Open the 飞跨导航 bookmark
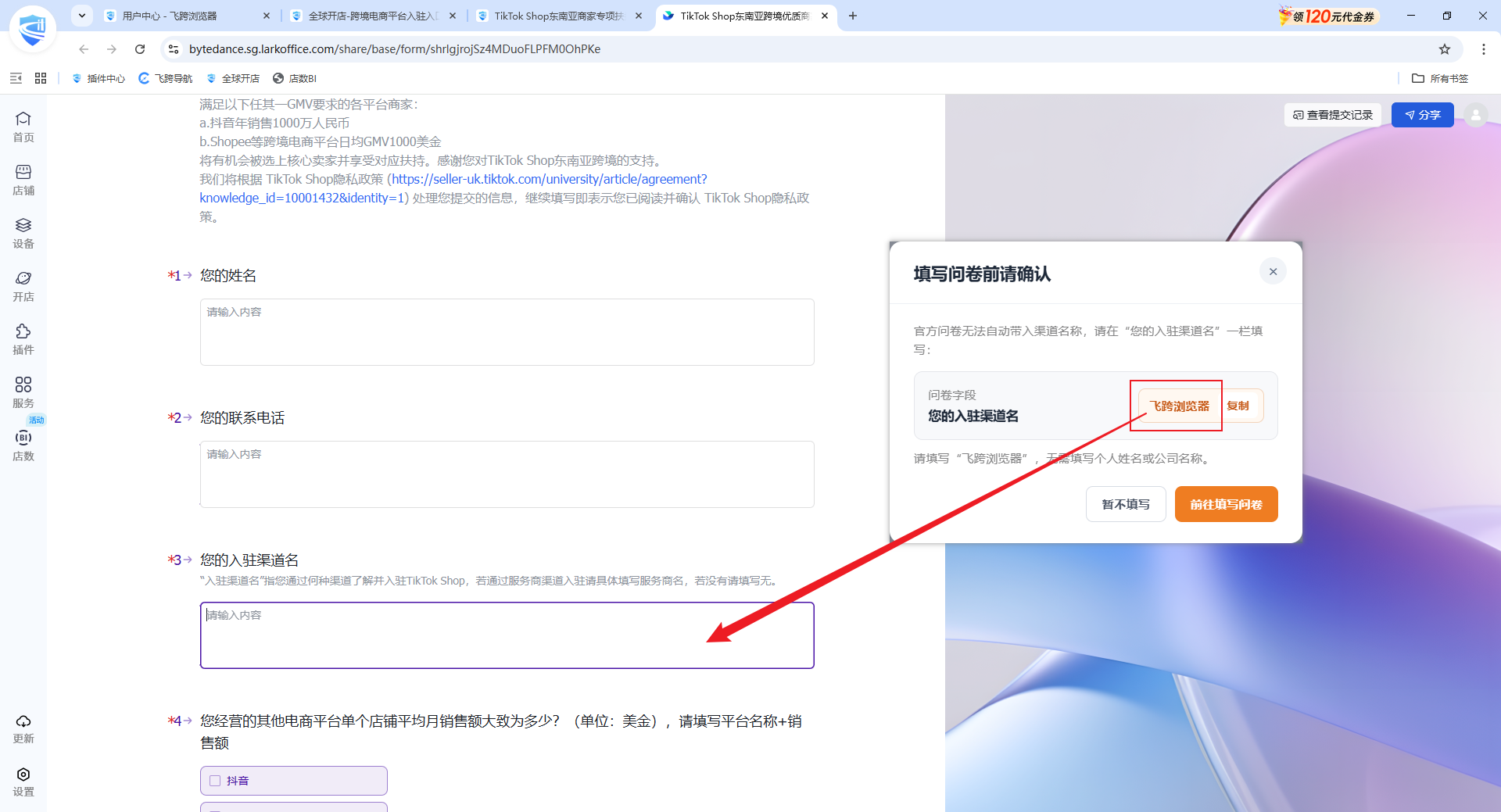The width and height of the screenshot is (1501, 812). (166, 78)
